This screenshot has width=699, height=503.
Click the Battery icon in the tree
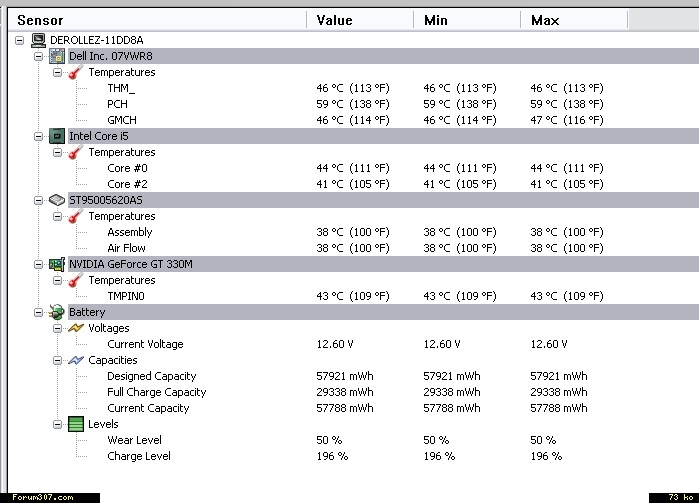(58, 312)
